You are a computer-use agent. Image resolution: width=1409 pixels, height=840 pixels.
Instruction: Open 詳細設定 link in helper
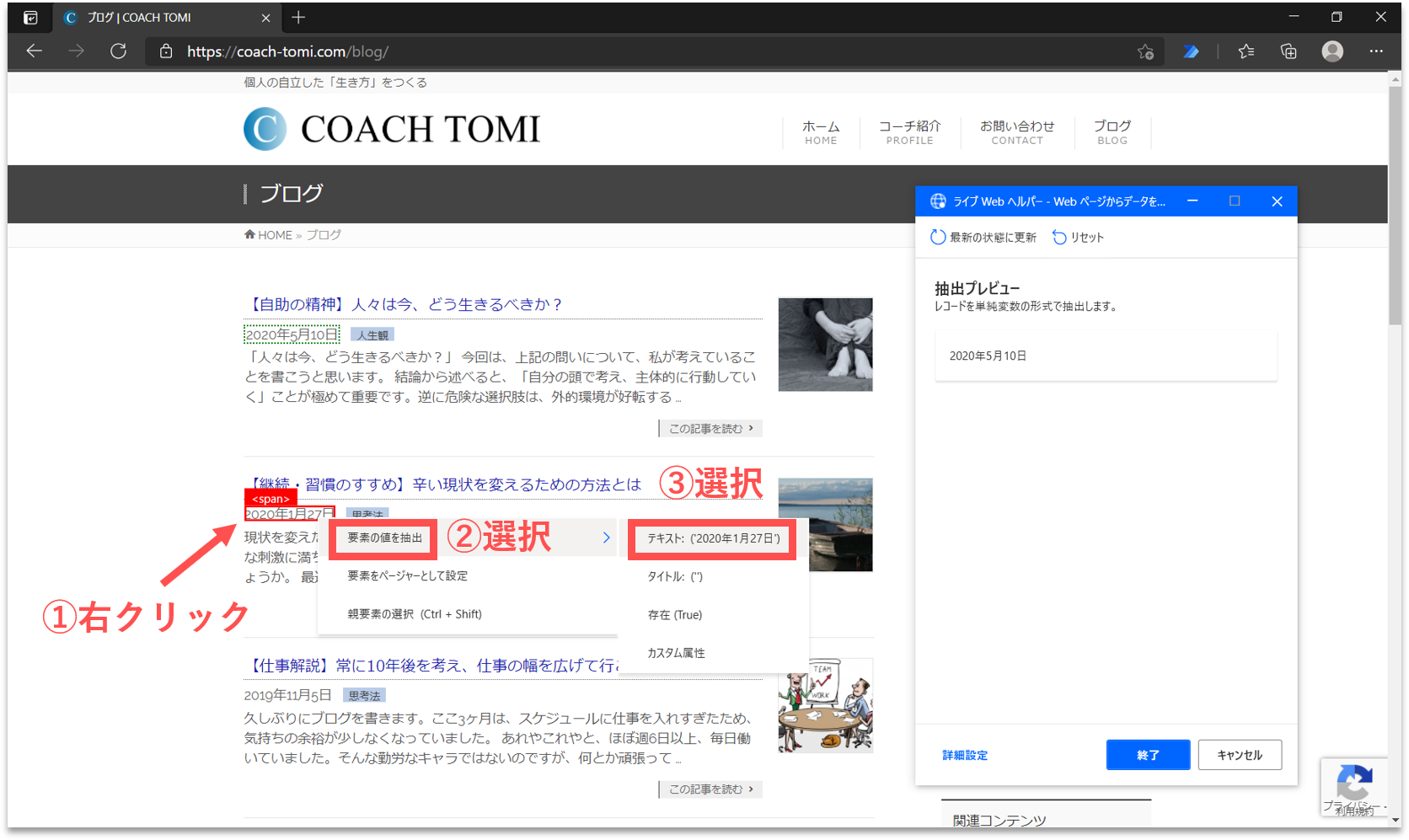(965, 756)
